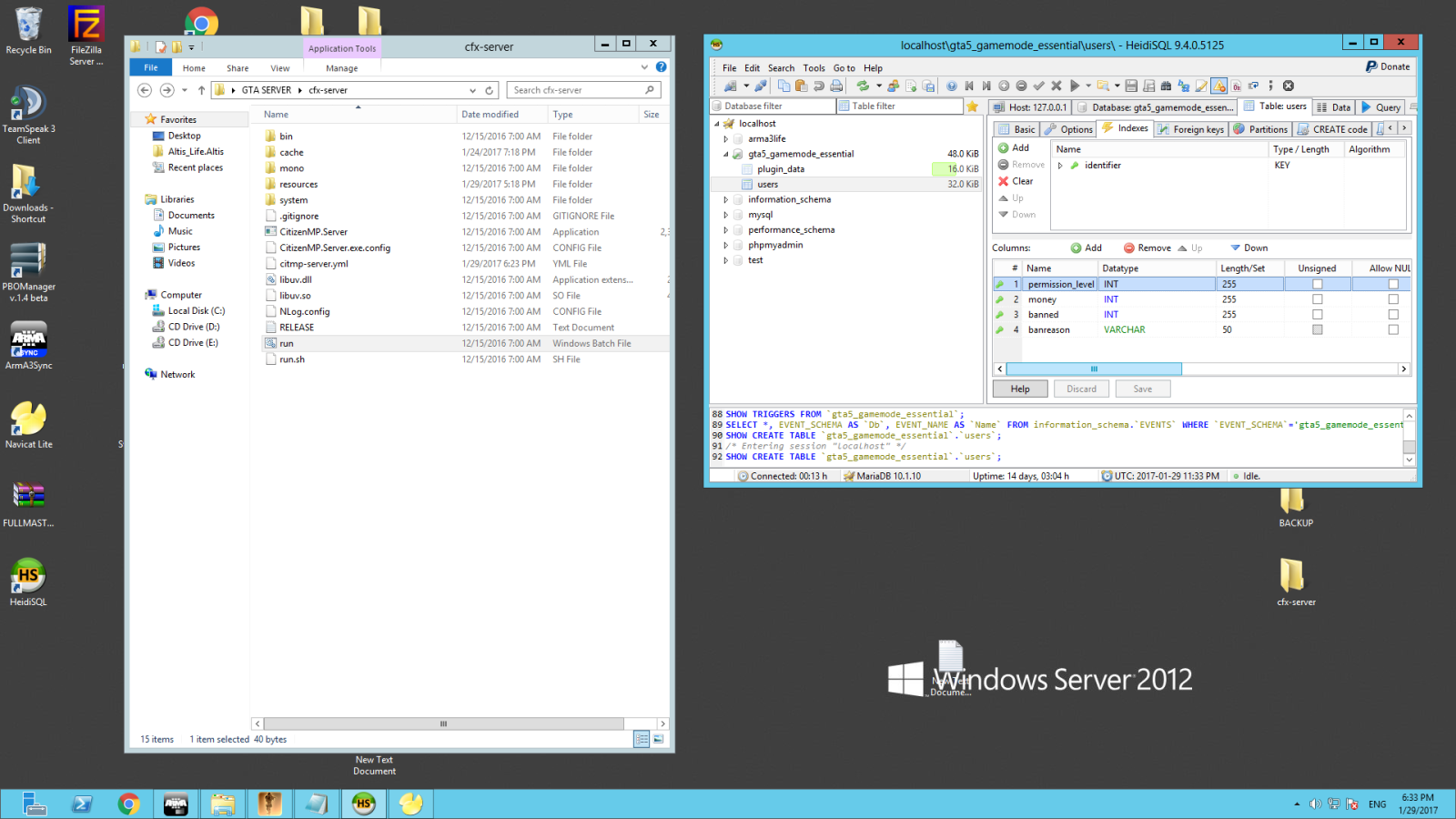This screenshot has height=819, width=1456.
Task: Click Explorer Up folder arrow
Action: pos(201,90)
